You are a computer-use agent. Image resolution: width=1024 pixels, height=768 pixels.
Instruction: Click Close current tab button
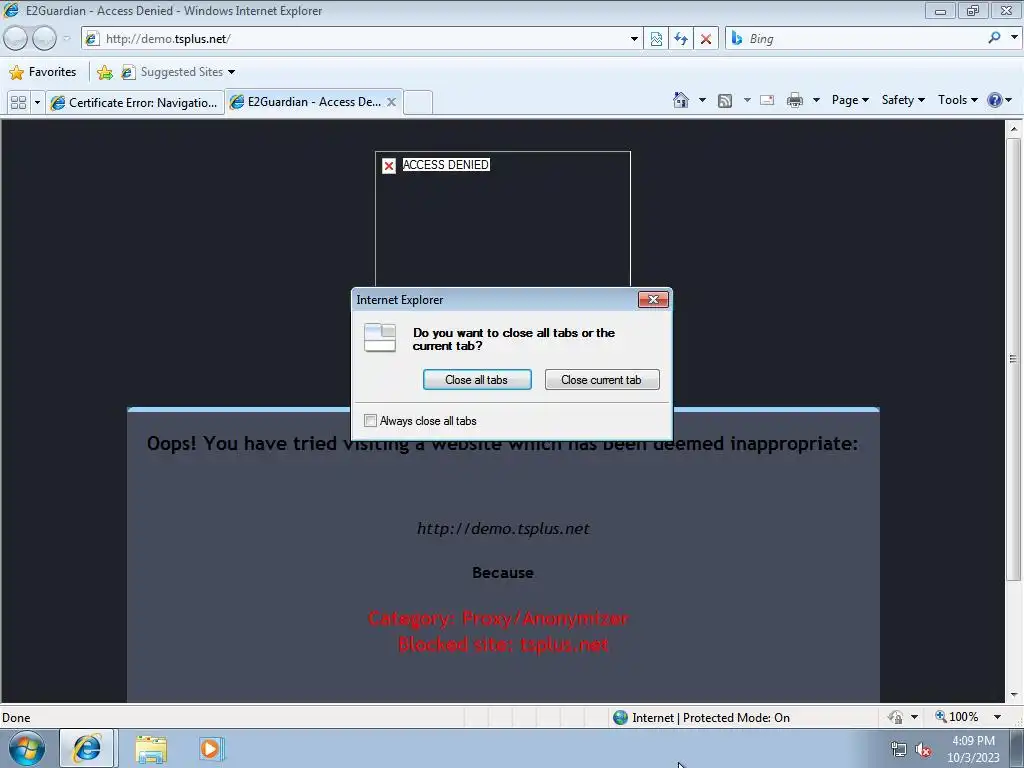point(601,379)
